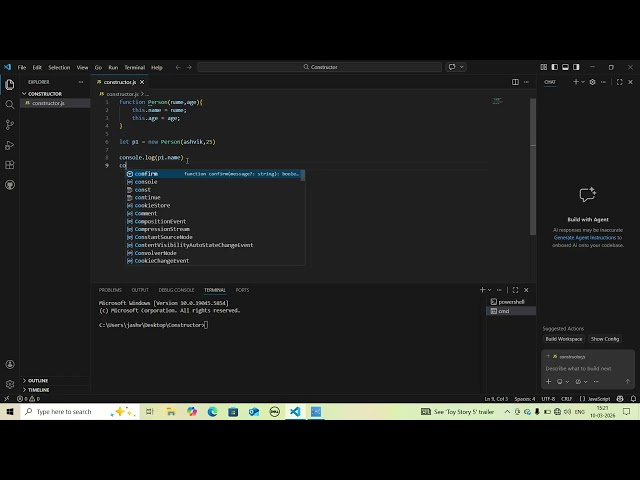640x480 pixels.
Task: Go forward with the navigation arrow
Action: (x=189, y=67)
